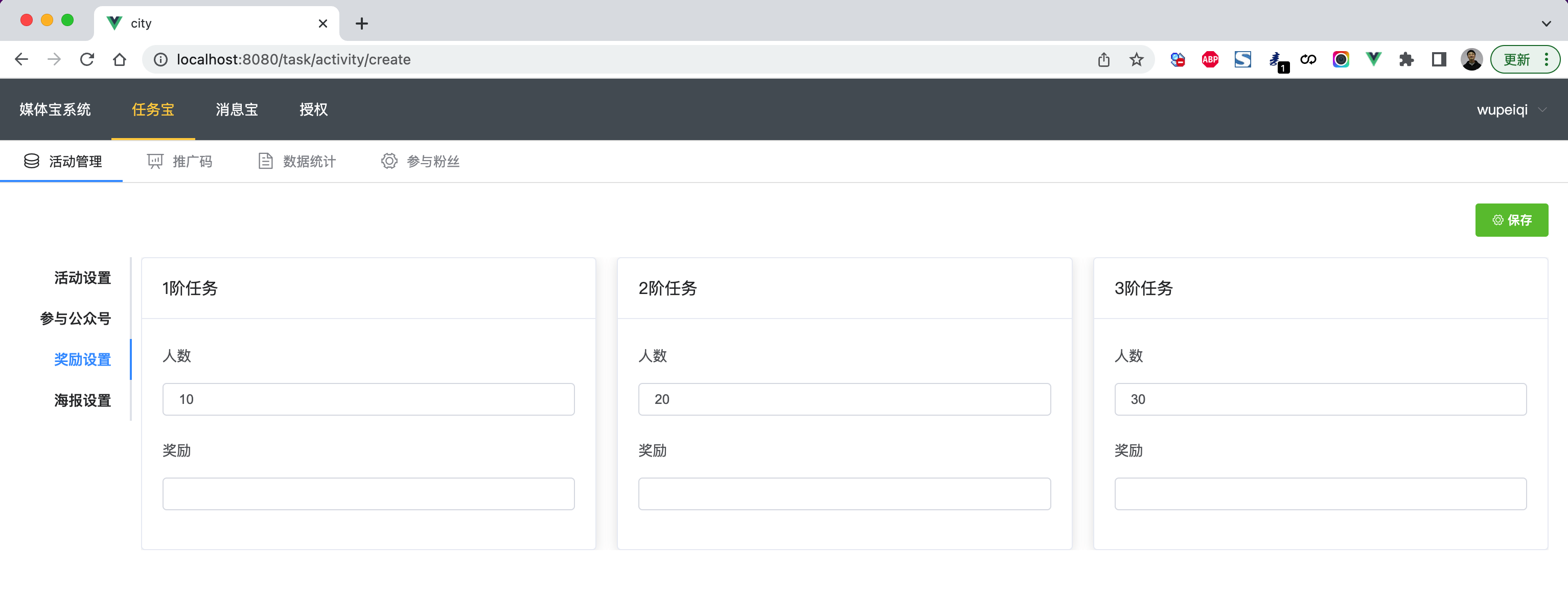Click the document icon beside 数据统计
Image resolution: width=1568 pixels, height=589 pixels.
click(x=265, y=161)
